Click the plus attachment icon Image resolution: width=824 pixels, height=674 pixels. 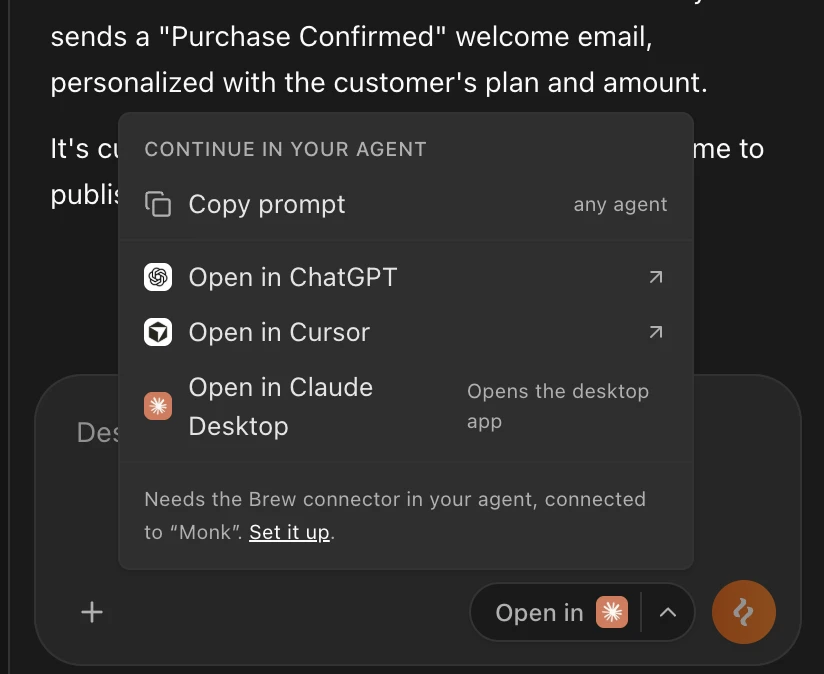[x=92, y=613]
